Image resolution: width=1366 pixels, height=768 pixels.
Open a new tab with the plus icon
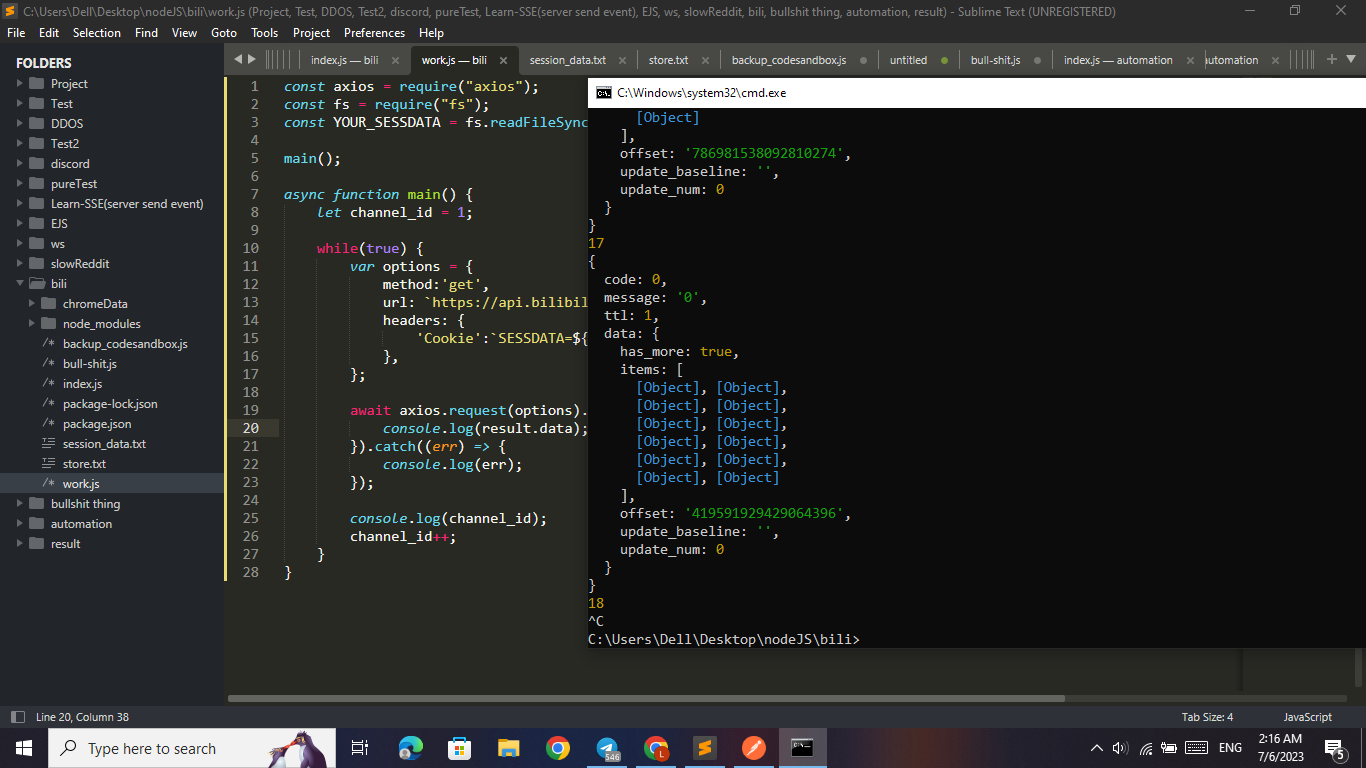(x=1330, y=59)
